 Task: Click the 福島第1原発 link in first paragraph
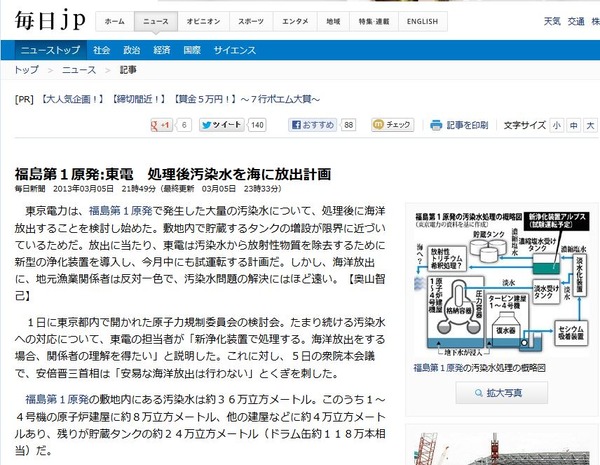click(121, 211)
